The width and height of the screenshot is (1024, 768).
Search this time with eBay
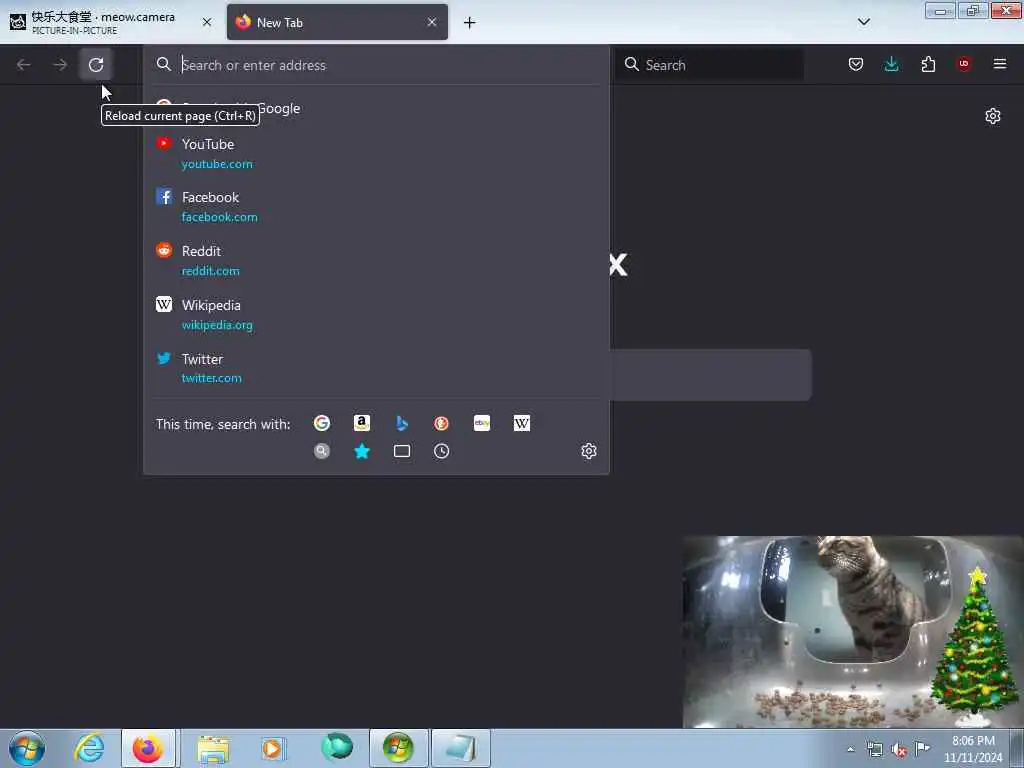pyautogui.click(x=482, y=423)
